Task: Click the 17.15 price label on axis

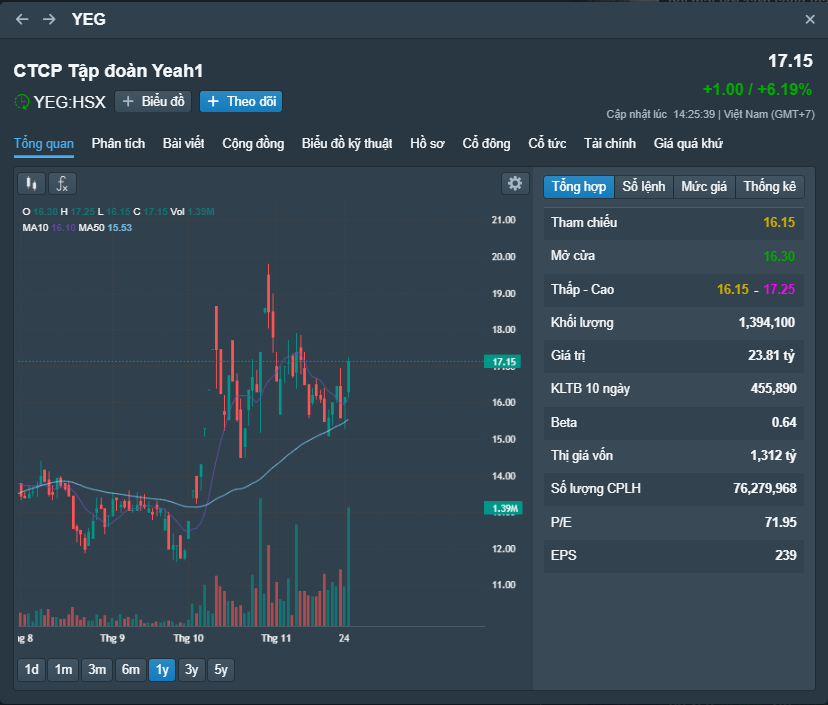Action: pos(503,362)
